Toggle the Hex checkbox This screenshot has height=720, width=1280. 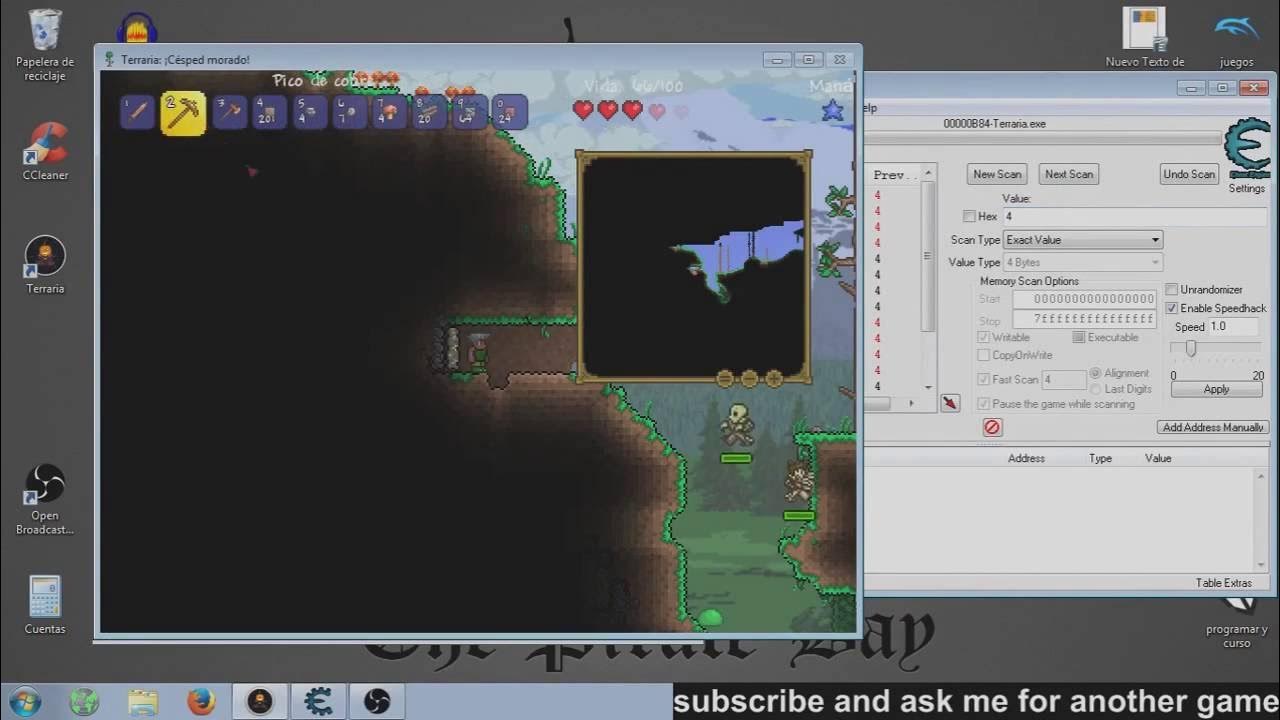pos(969,216)
